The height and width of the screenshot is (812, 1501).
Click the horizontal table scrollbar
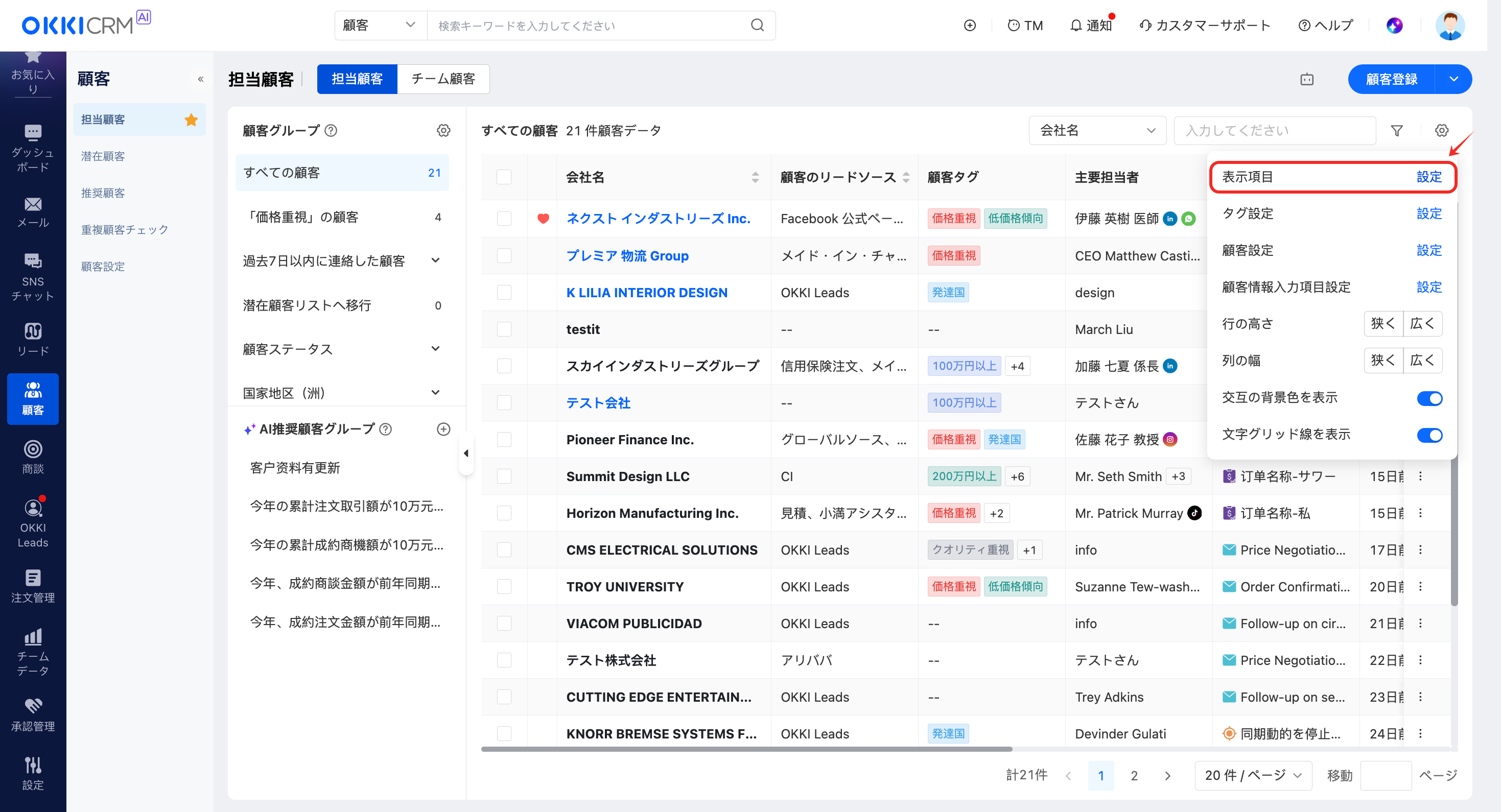click(746, 749)
